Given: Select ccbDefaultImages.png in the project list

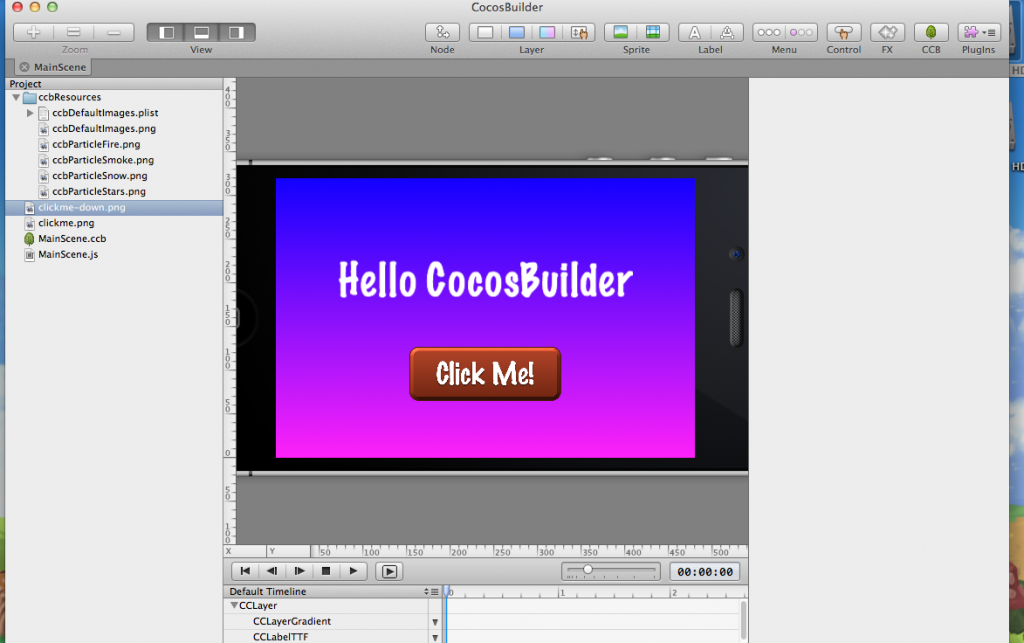Looking at the screenshot, I should (x=104, y=129).
